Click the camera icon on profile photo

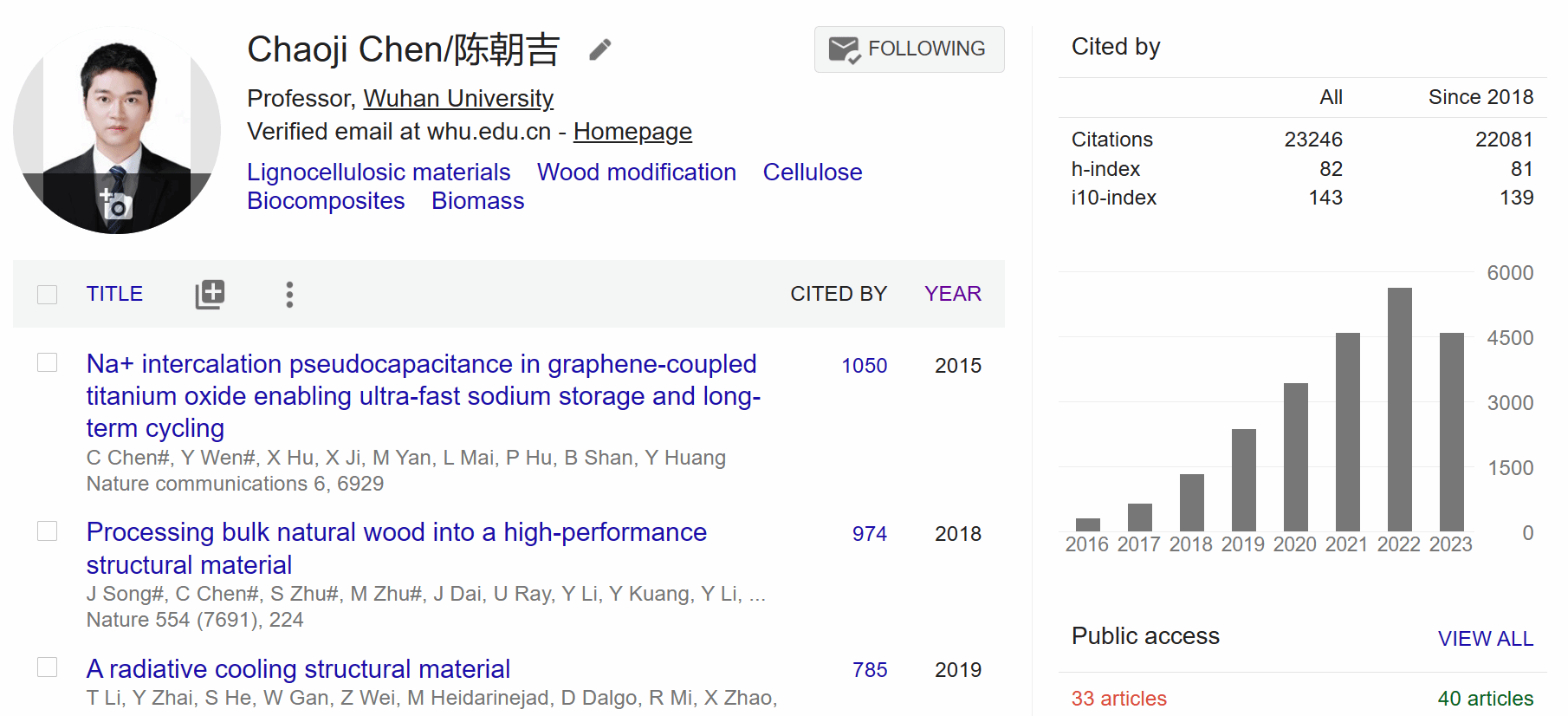click(x=115, y=205)
